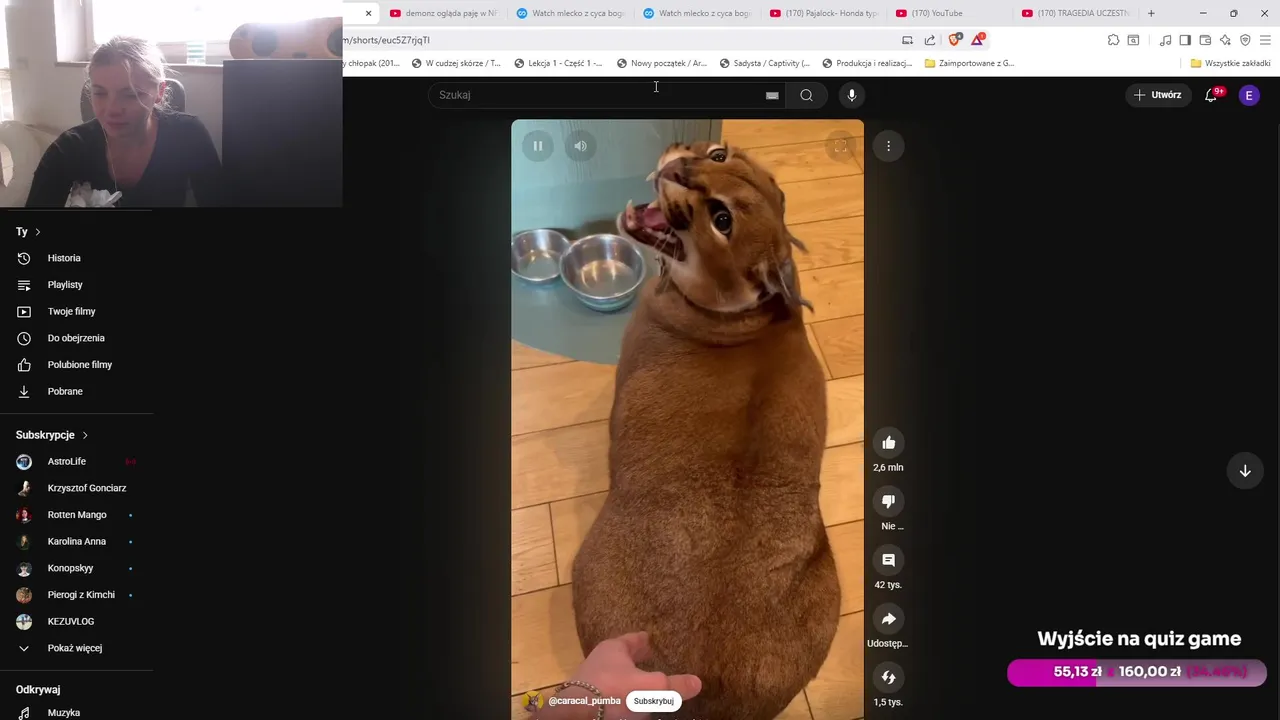Open comments with 42 tys.

click(888, 560)
